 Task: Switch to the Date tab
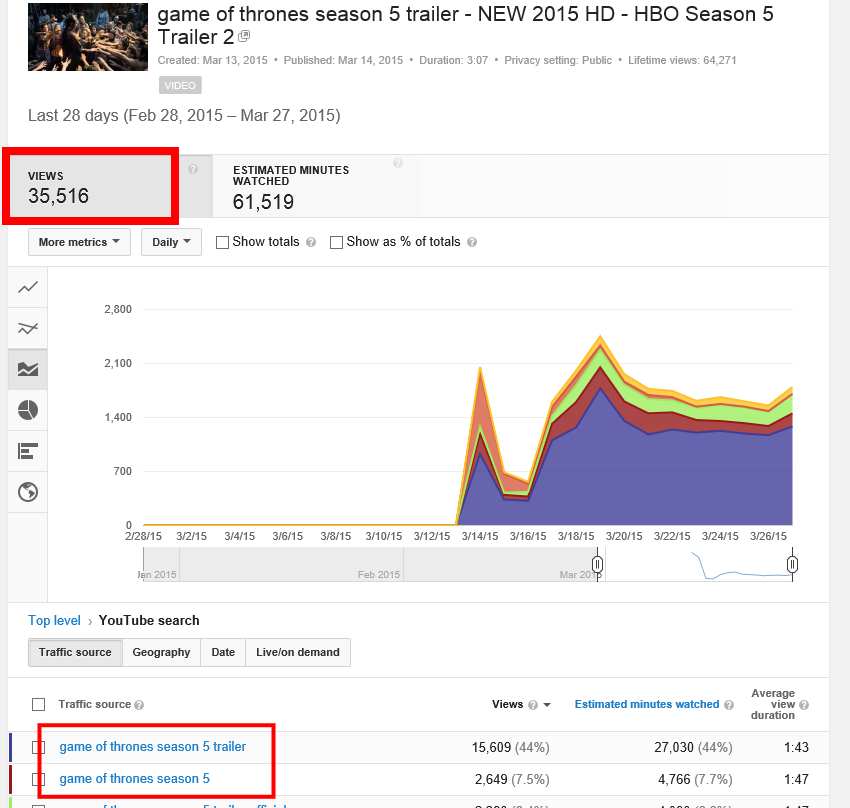(223, 652)
